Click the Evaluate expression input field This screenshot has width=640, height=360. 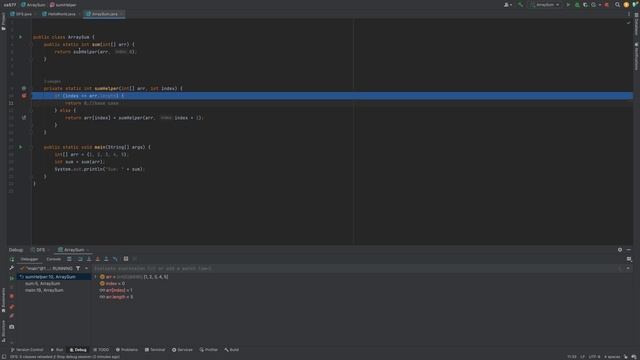pyautogui.click(x=355, y=269)
